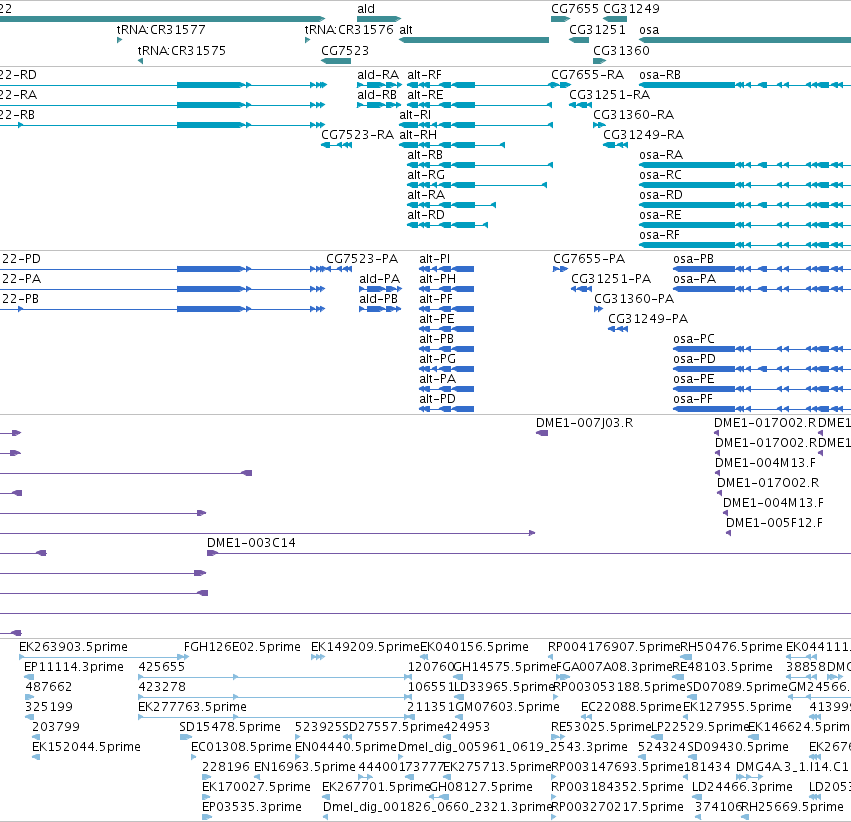The height and width of the screenshot is (822, 851).
Task: Select EST EK277763.5prime
Action: [193, 707]
